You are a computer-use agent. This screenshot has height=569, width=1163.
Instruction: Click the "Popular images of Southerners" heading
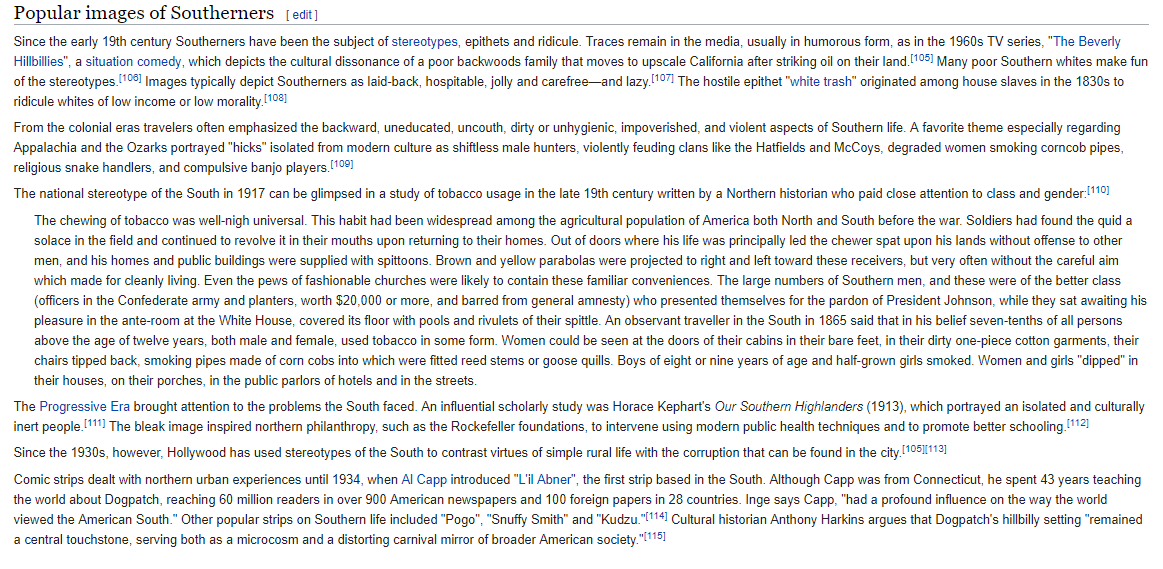click(144, 13)
